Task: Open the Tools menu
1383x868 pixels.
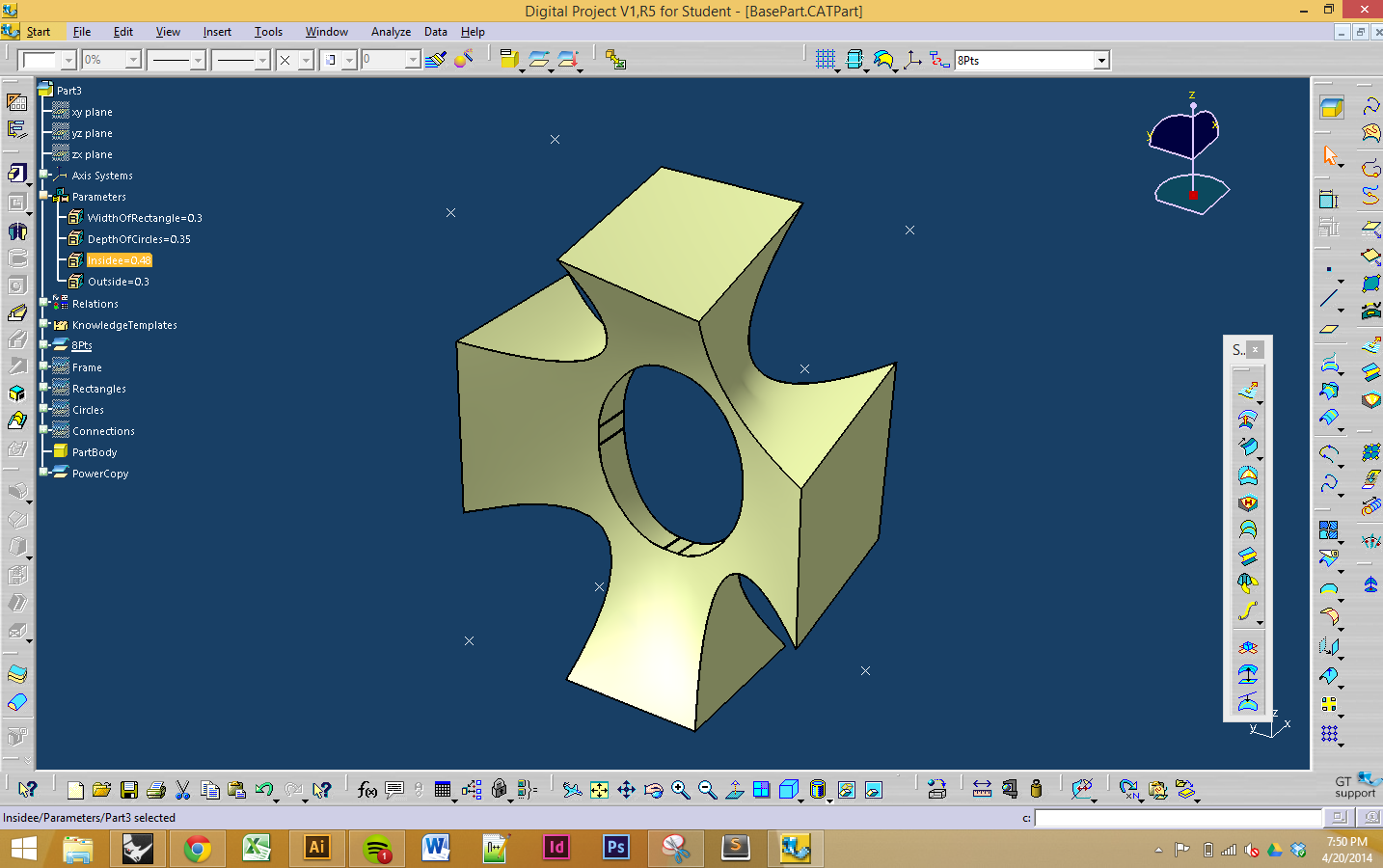Action: click(x=268, y=32)
